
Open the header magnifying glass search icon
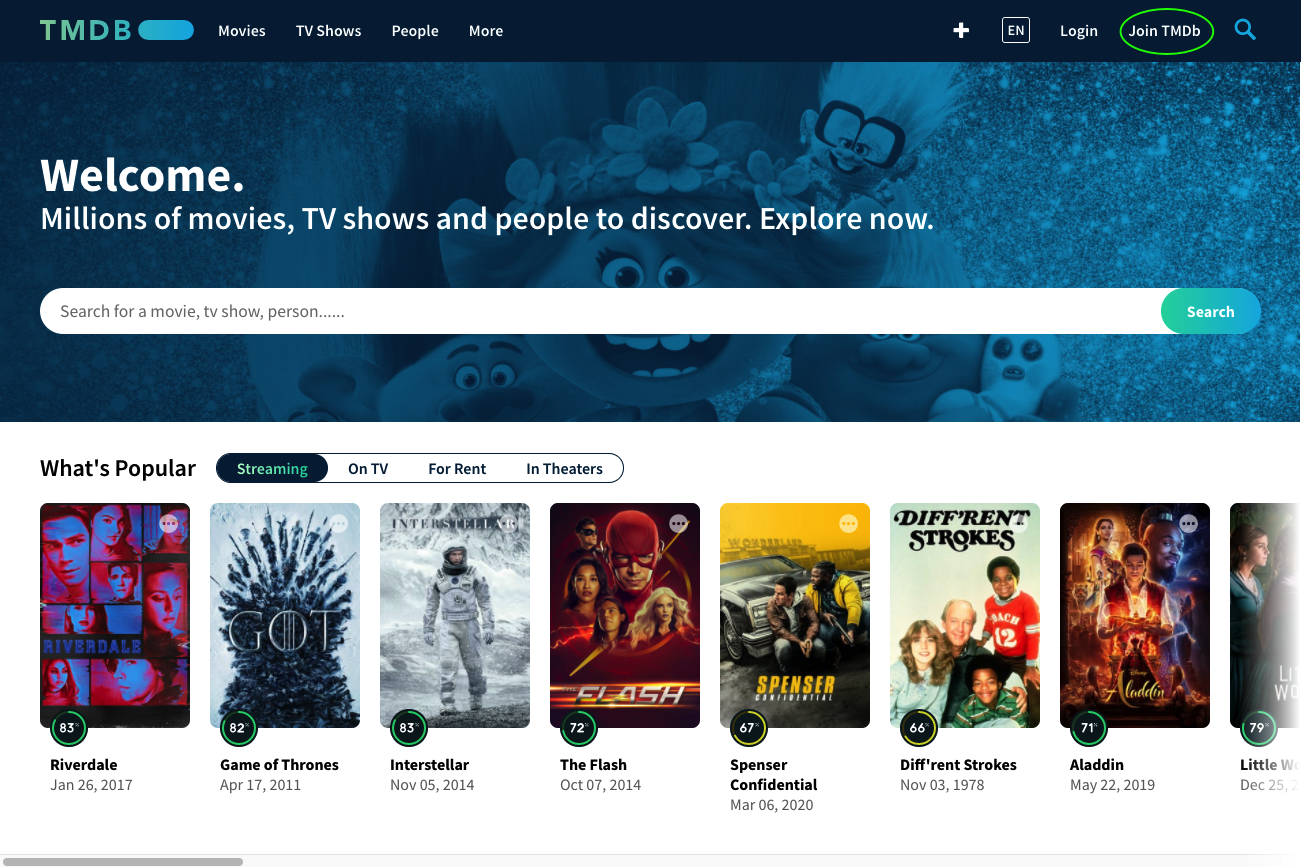coord(1244,30)
